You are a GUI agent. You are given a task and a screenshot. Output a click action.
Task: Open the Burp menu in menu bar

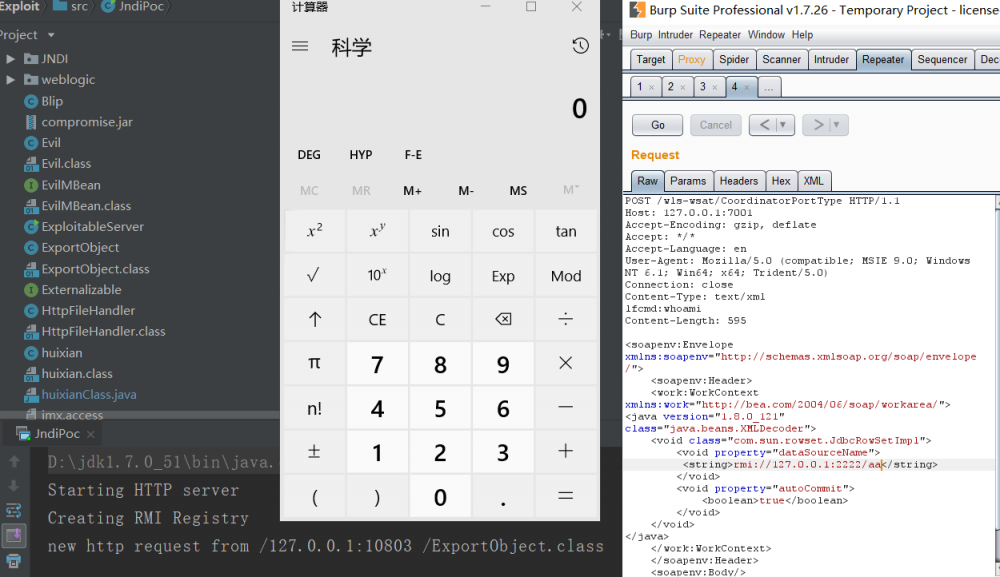point(641,35)
